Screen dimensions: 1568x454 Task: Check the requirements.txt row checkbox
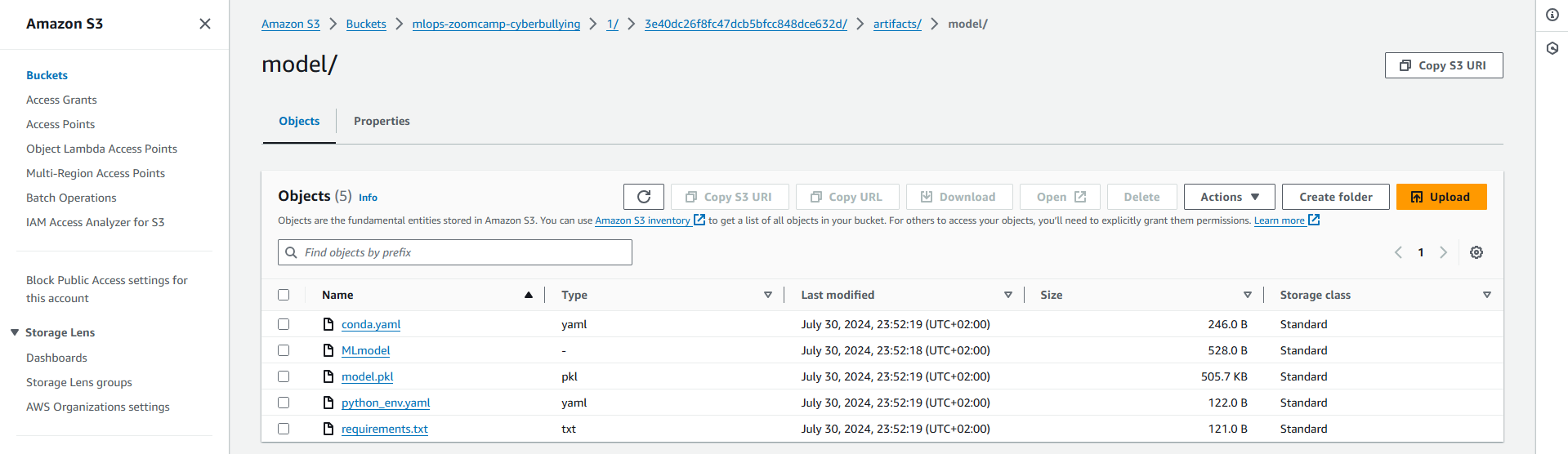(x=284, y=429)
